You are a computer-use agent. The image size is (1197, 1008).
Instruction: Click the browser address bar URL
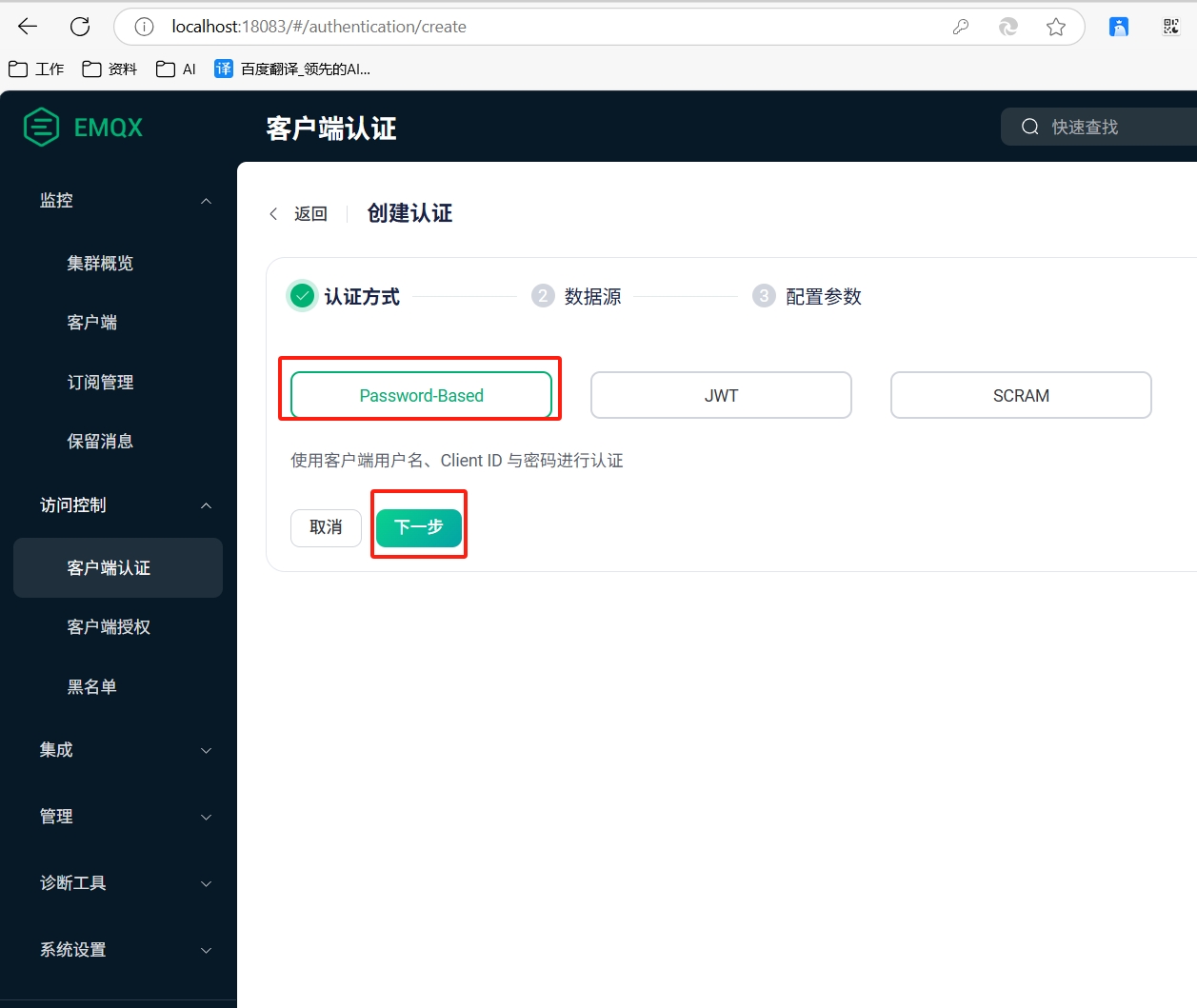319,27
